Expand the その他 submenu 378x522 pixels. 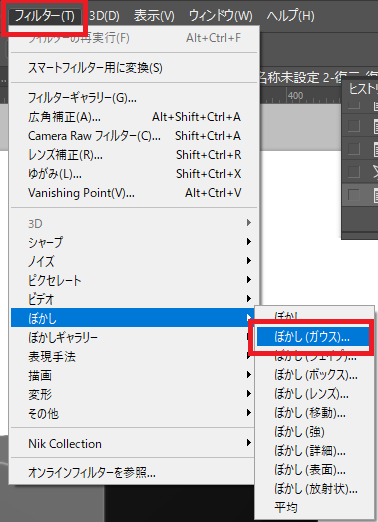(133, 413)
